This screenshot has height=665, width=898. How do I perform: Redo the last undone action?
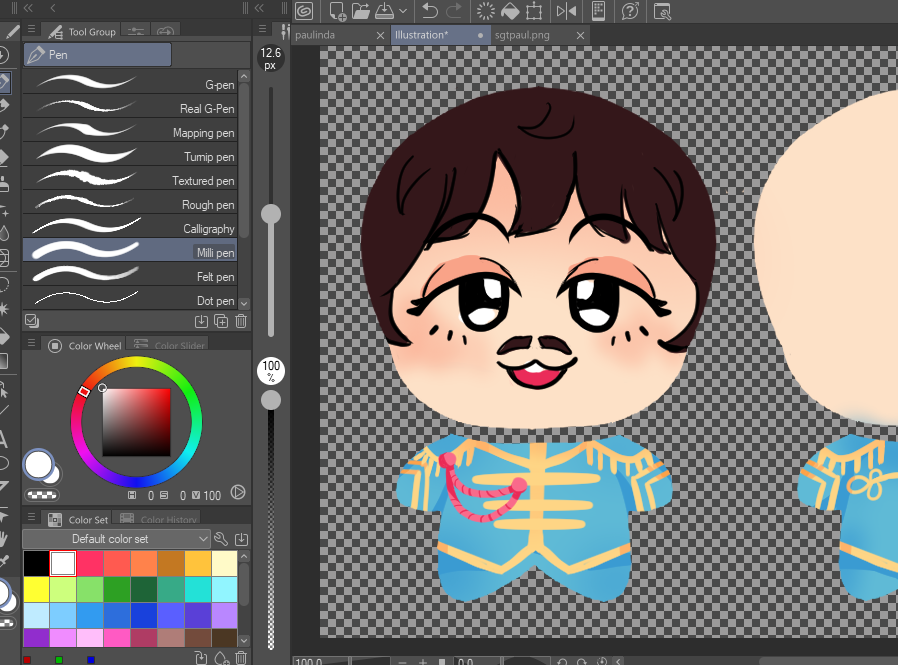coord(454,11)
